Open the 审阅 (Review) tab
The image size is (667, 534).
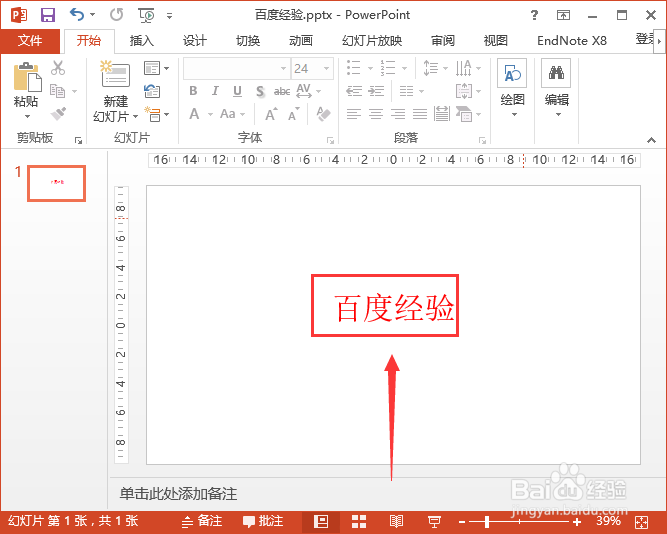click(442, 41)
